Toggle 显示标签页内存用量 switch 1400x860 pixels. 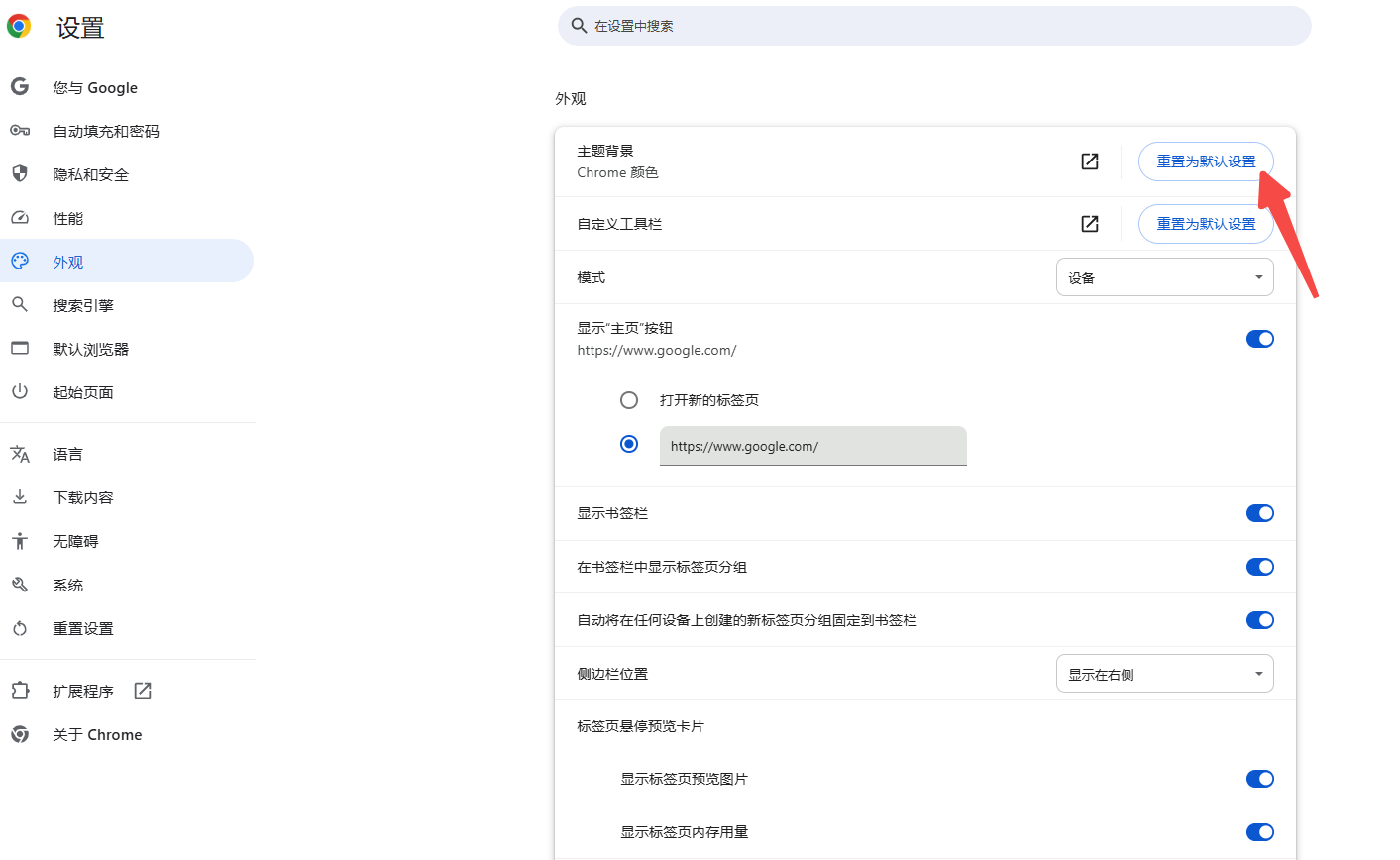click(1260, 832)
